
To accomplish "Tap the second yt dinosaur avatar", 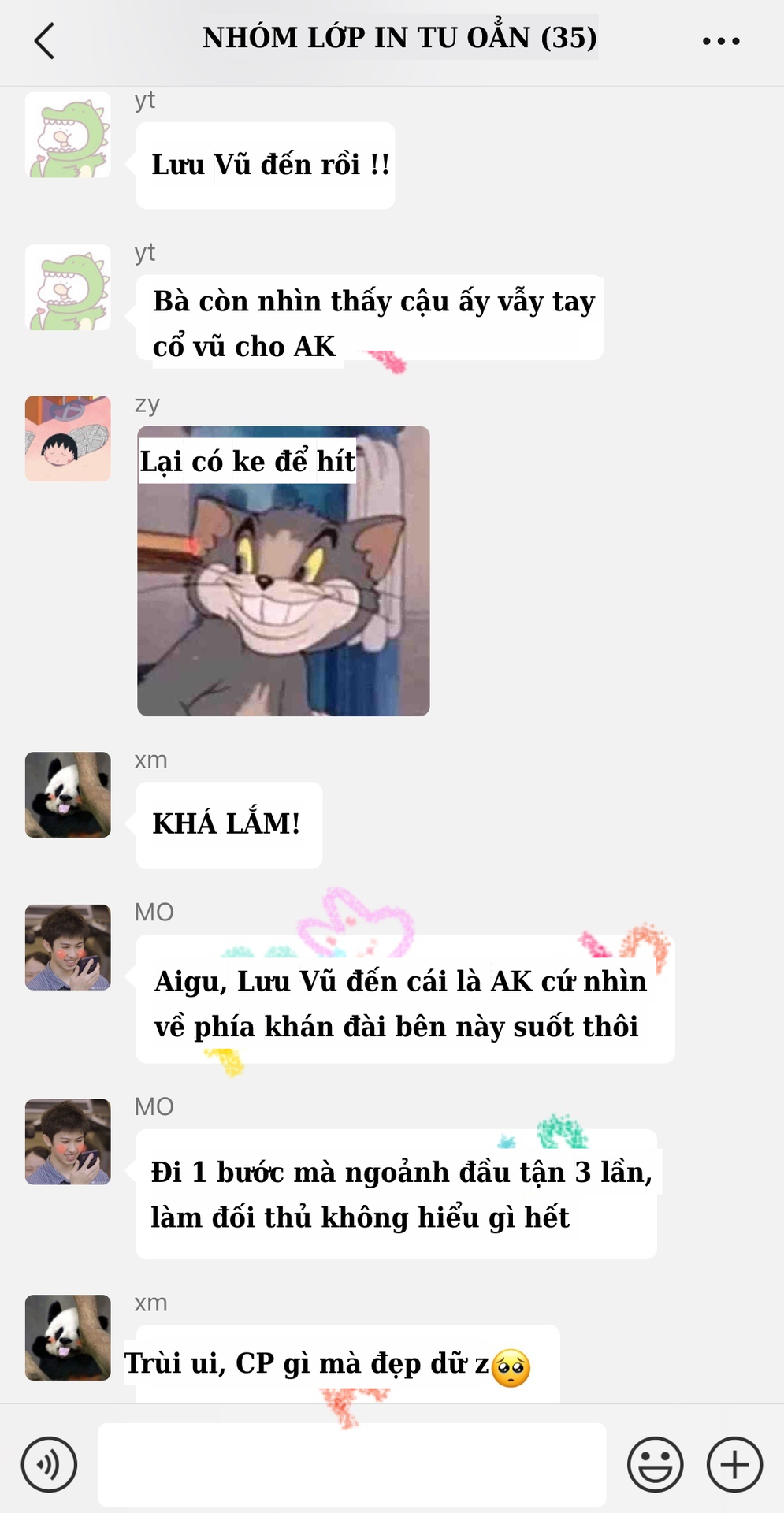I will [68, 288].
